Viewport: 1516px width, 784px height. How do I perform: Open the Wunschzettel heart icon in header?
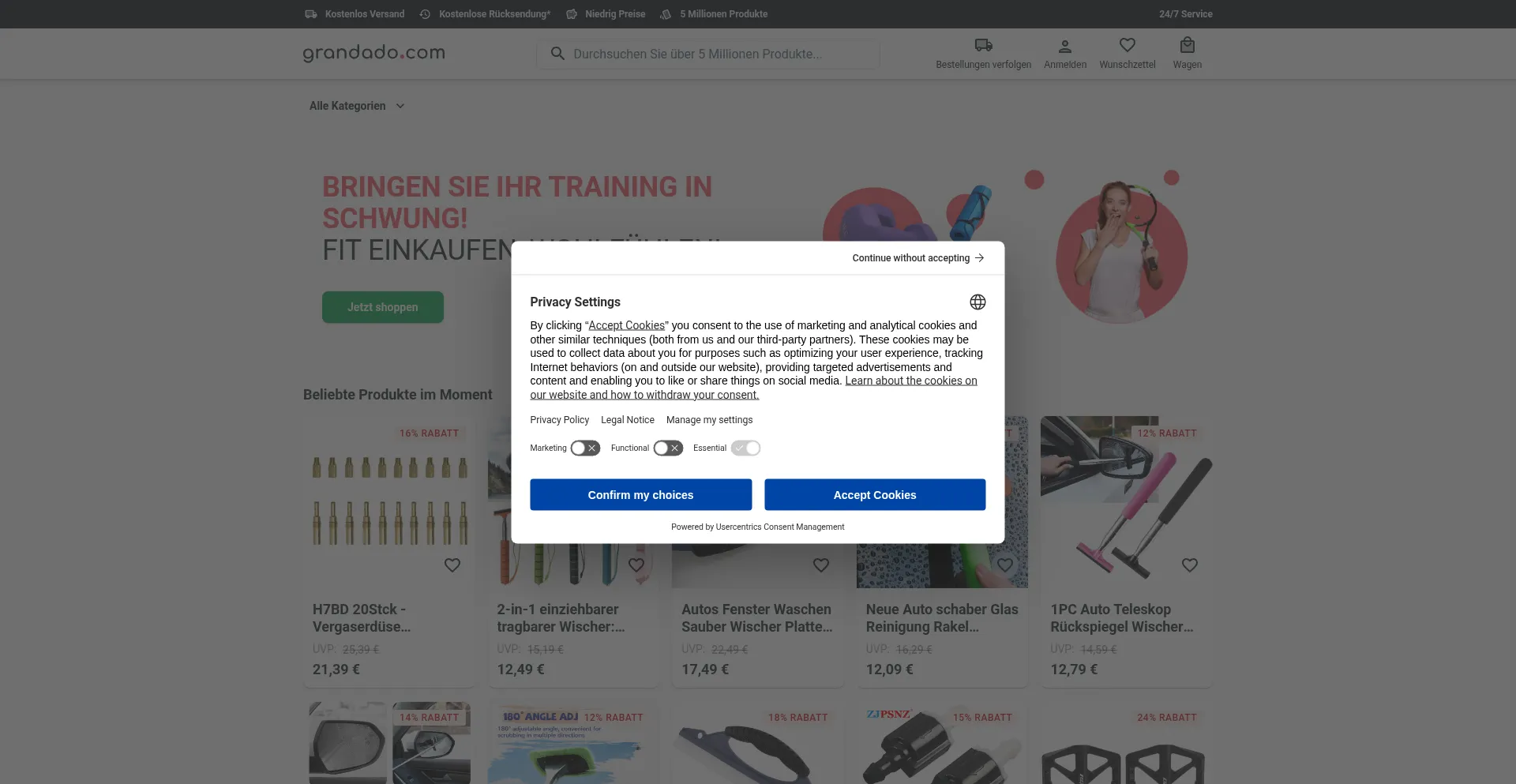click(x=1127, y=46)
